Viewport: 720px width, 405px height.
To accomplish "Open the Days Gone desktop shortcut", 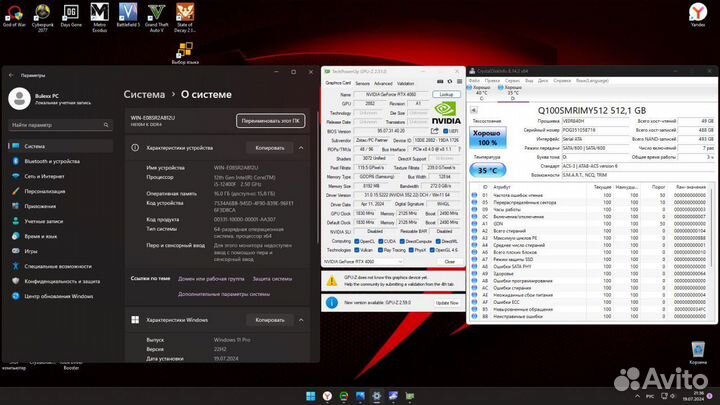I will 71,15.
